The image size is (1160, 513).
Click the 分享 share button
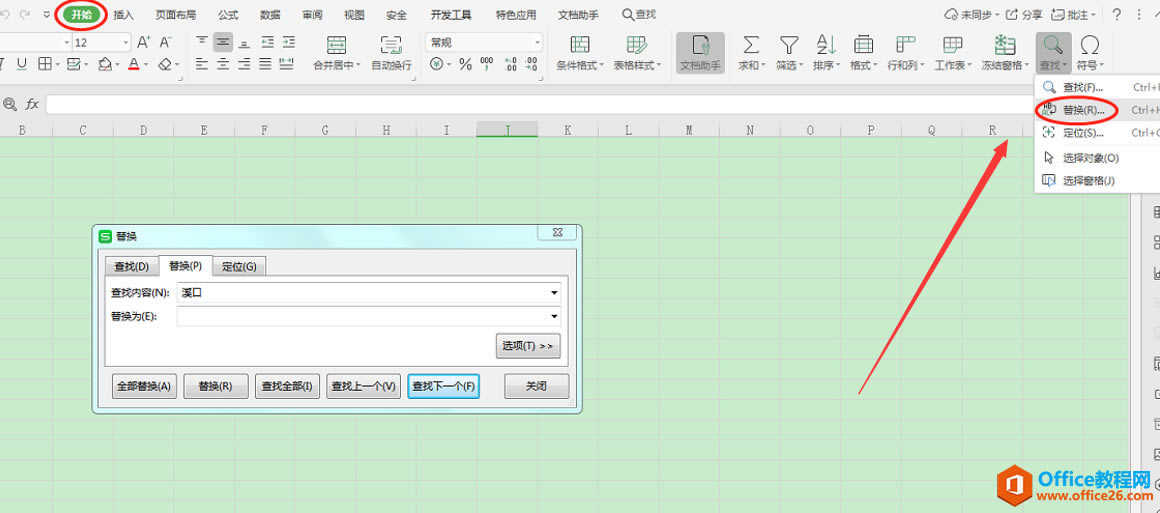pyautogui.click(x=1024, y=15)
